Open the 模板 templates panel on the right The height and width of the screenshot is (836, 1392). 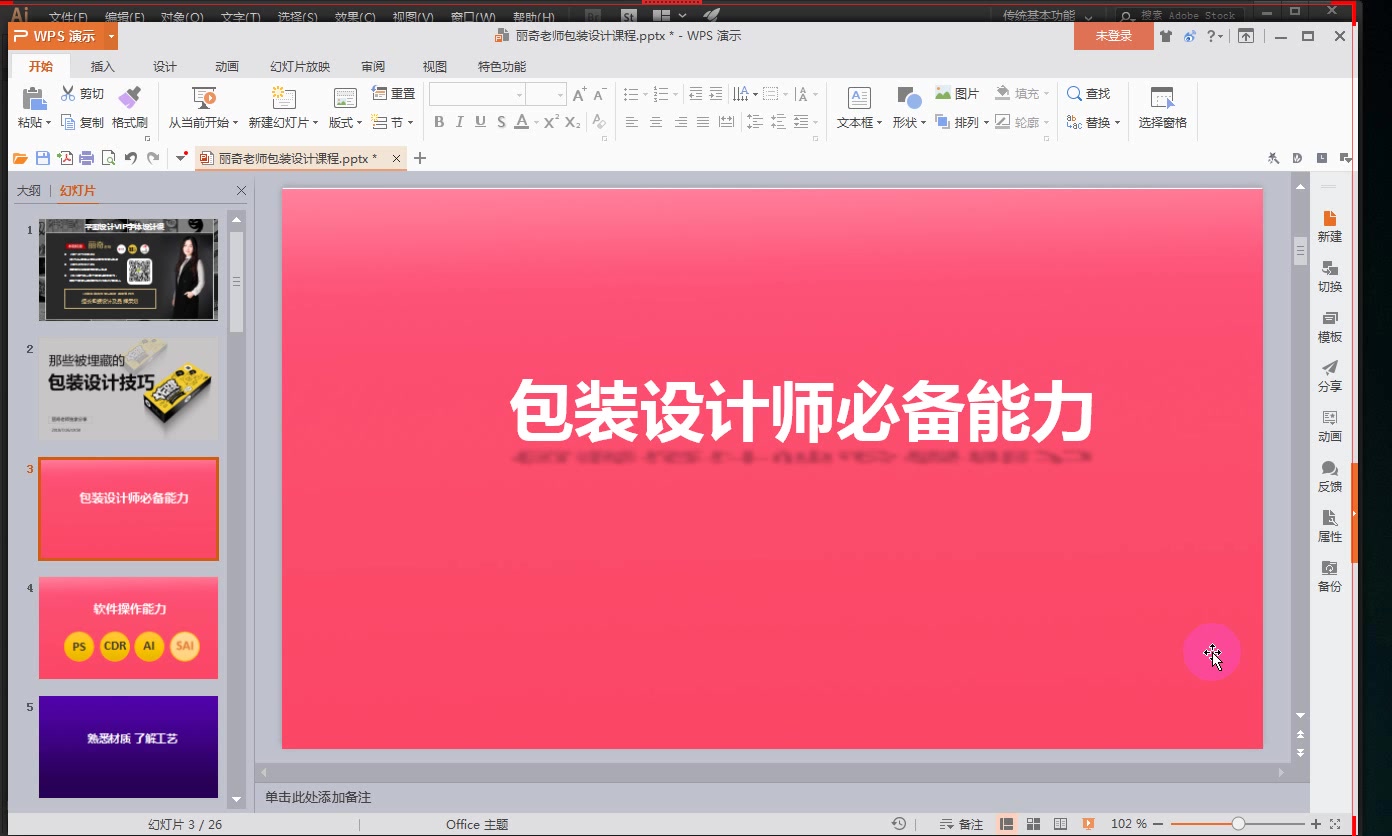pyautogui.click(x=1329, y=327)
